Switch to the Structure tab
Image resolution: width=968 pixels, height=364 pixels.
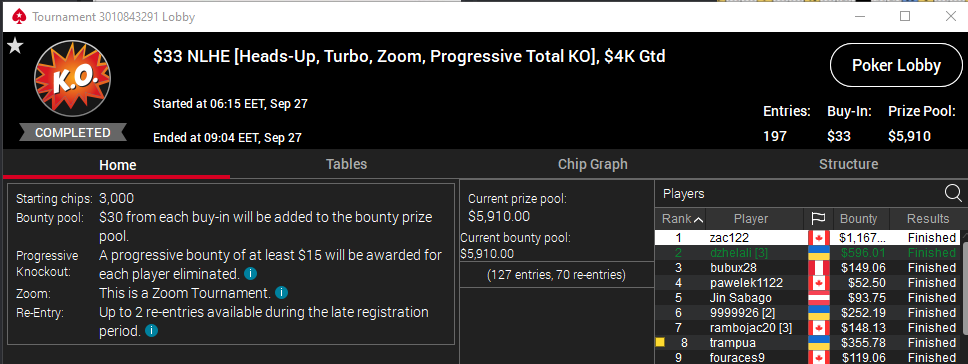pyautogui.click(x=848, y=164)
